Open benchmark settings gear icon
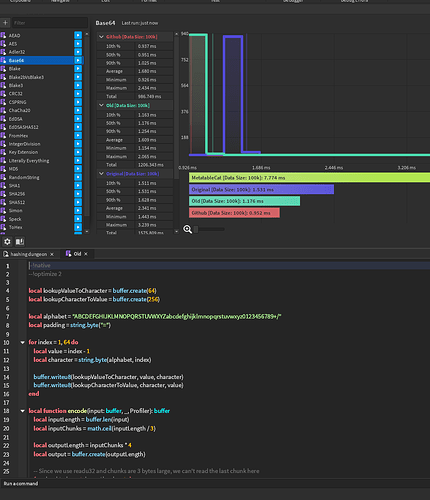 tap(7, 241)
